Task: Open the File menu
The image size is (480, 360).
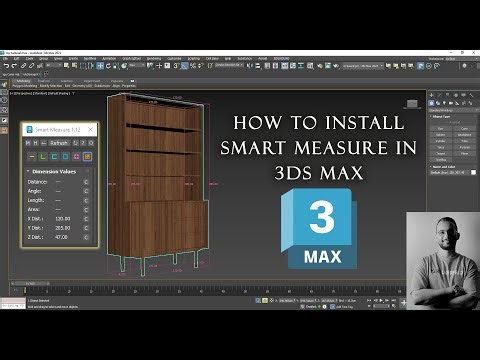Action: point(5,59)
